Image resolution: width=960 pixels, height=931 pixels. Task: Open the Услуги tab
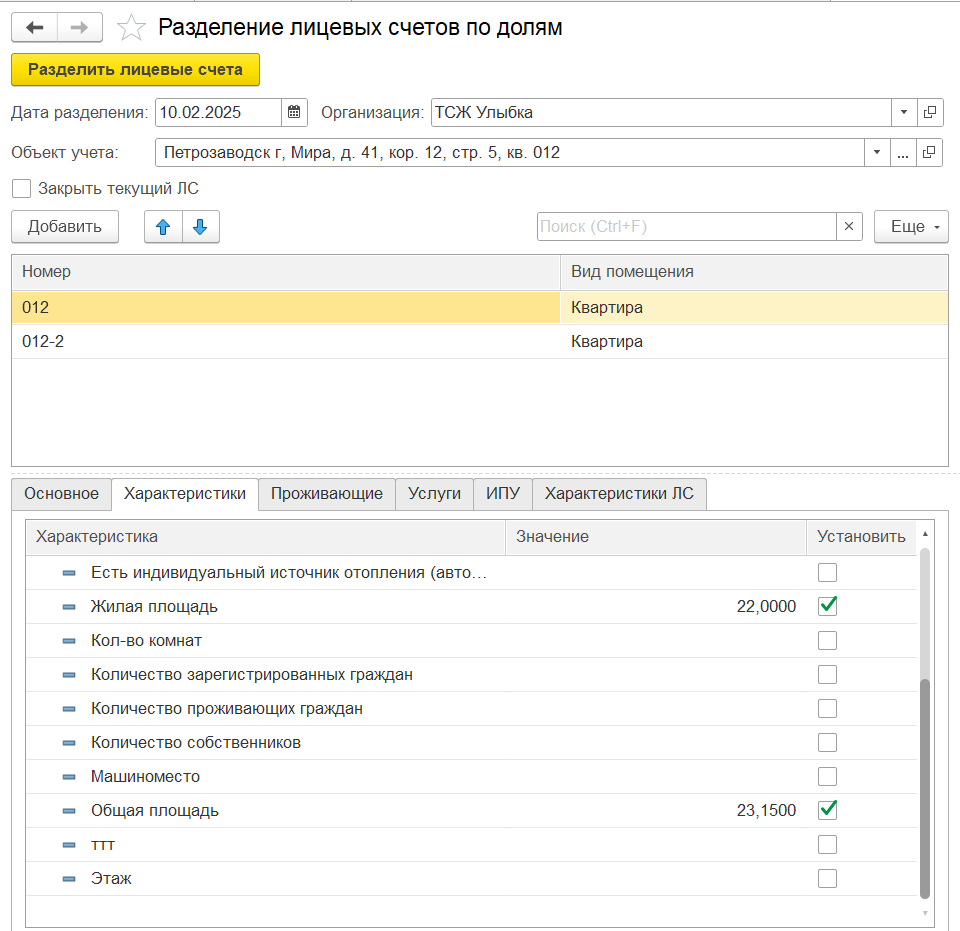tap(435, 494)
